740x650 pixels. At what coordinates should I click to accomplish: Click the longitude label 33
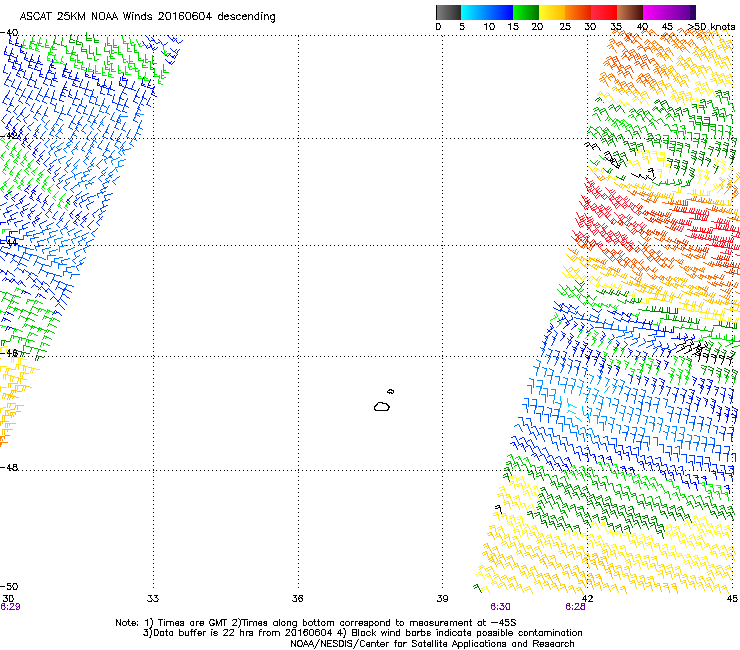pyautogui.click(x=153, y=599)
